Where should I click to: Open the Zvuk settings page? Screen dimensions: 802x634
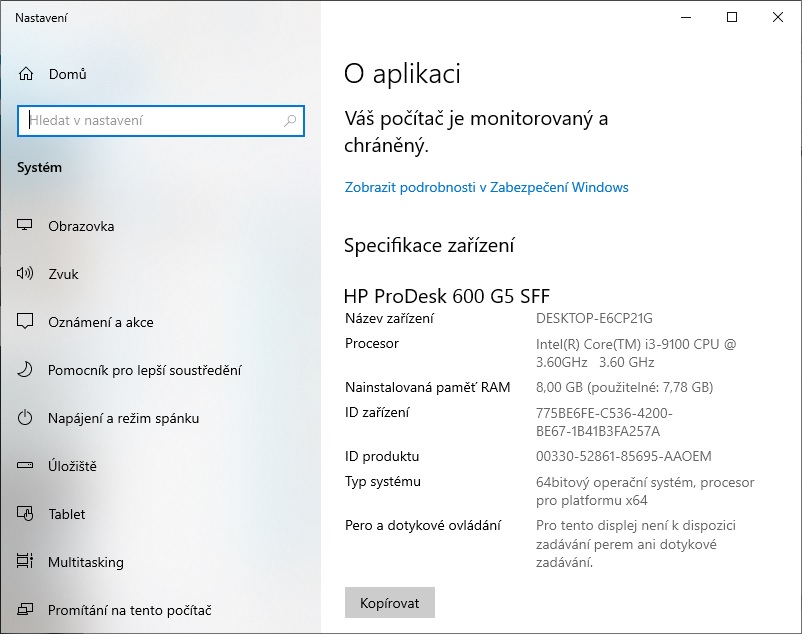[x=63, y=274]
